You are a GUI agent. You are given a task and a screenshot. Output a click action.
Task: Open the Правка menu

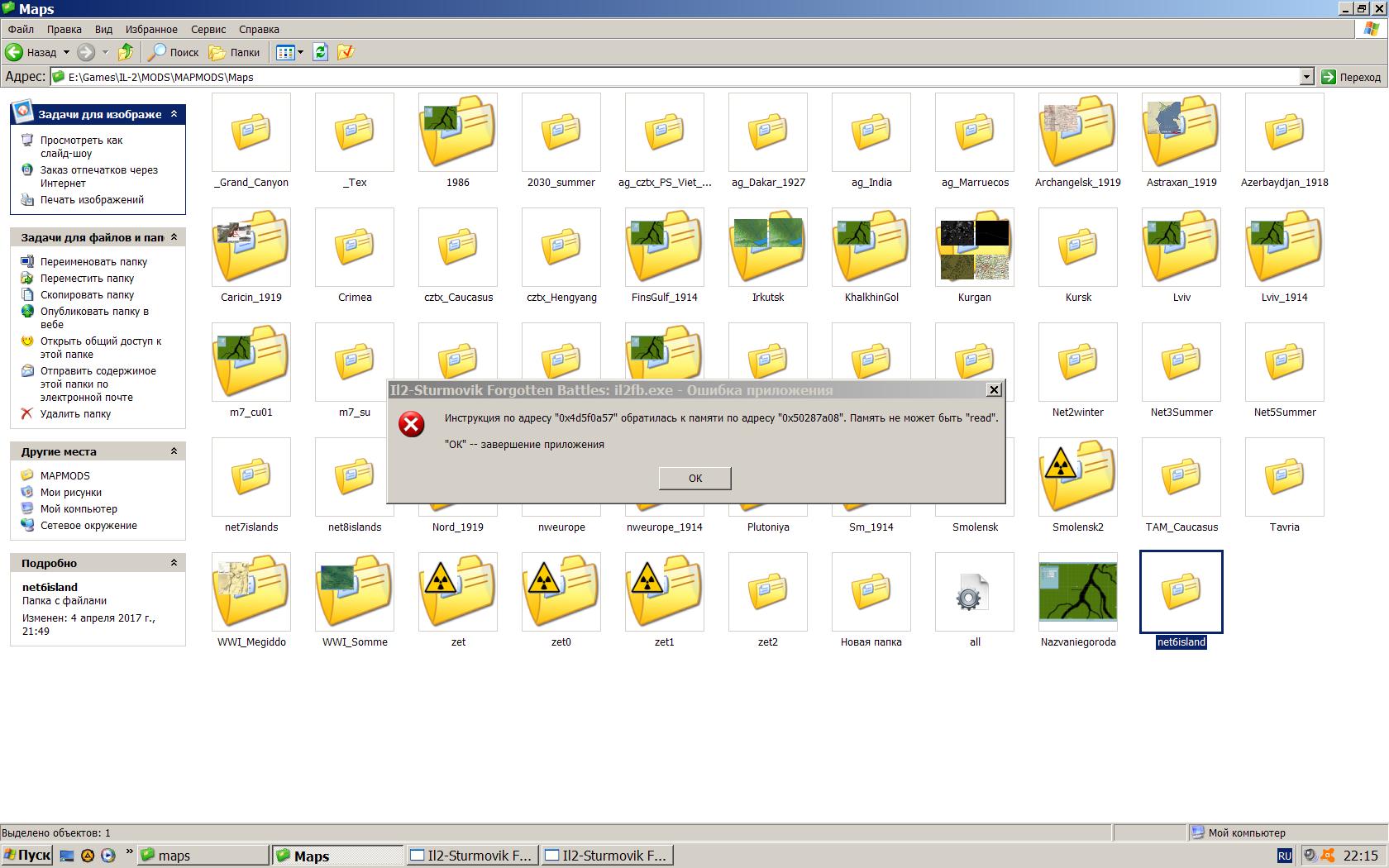pyautogui.click(x=64, y=29)
